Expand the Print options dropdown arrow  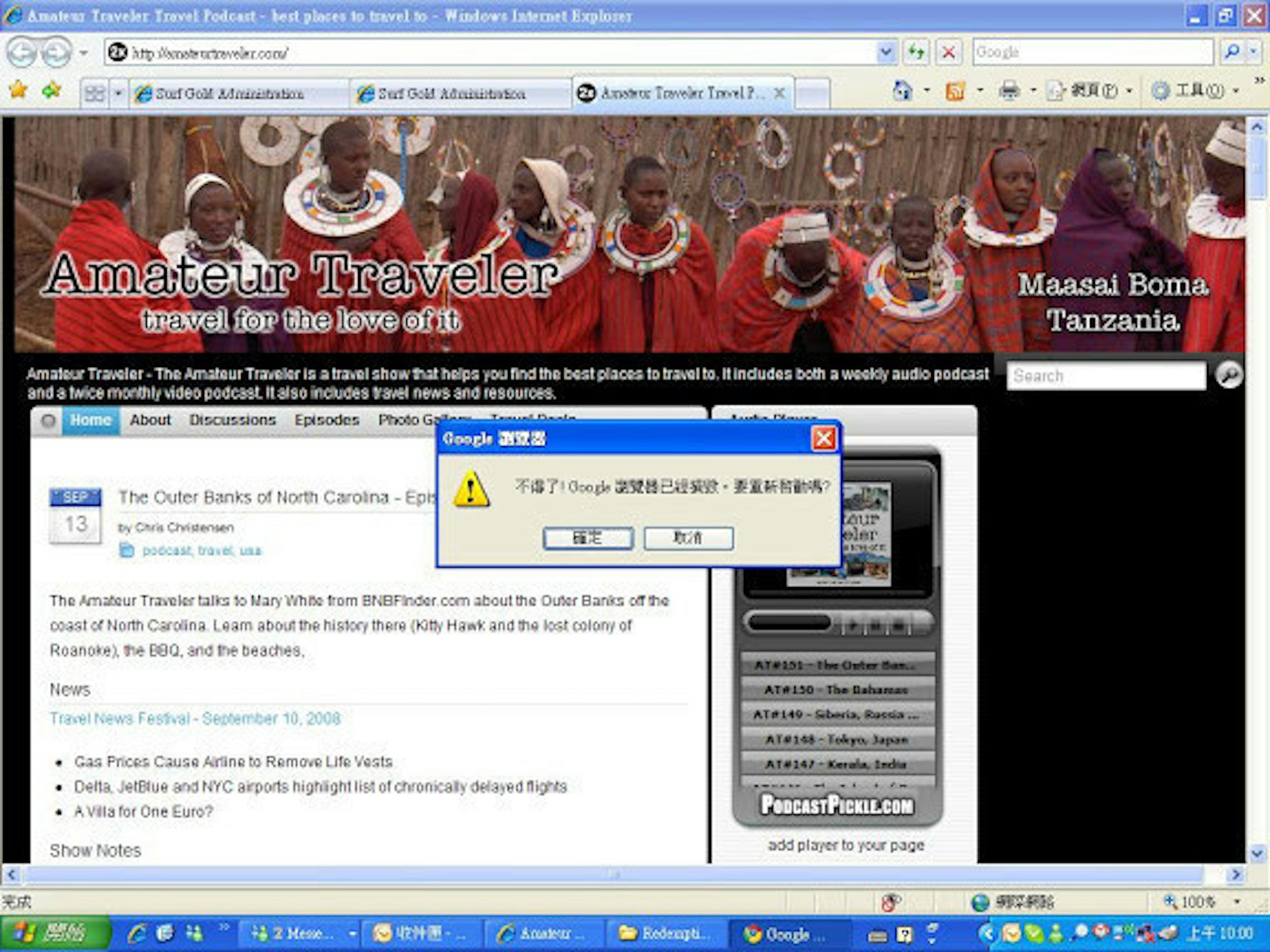(1033, 90)
